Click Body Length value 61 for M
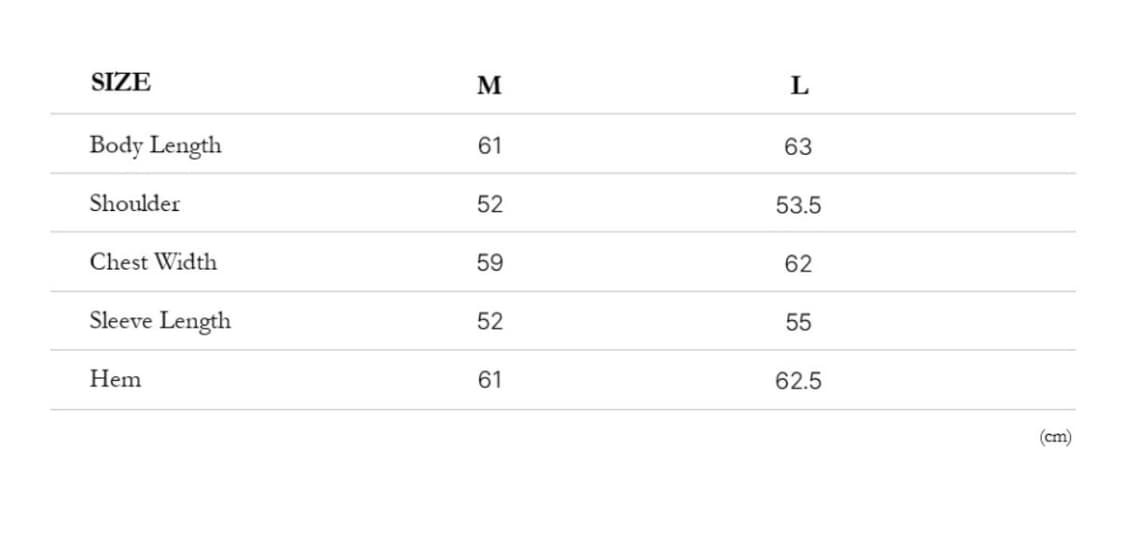The height and width of the screenshot is (557, 1125). point(489,146)
